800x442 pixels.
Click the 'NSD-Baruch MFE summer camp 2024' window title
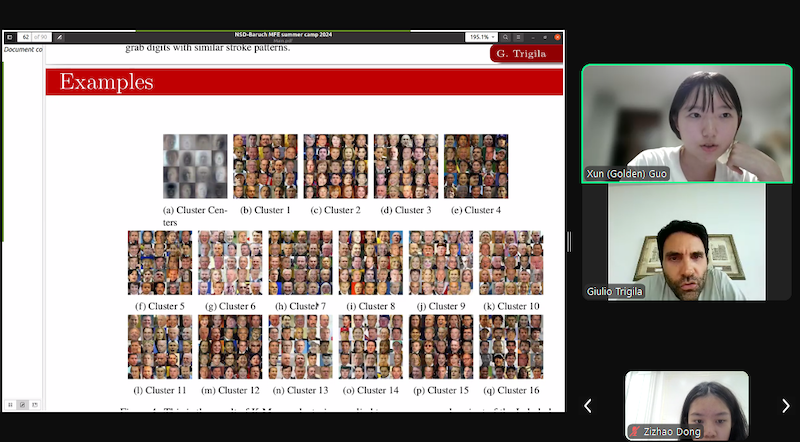pos(283,35)
